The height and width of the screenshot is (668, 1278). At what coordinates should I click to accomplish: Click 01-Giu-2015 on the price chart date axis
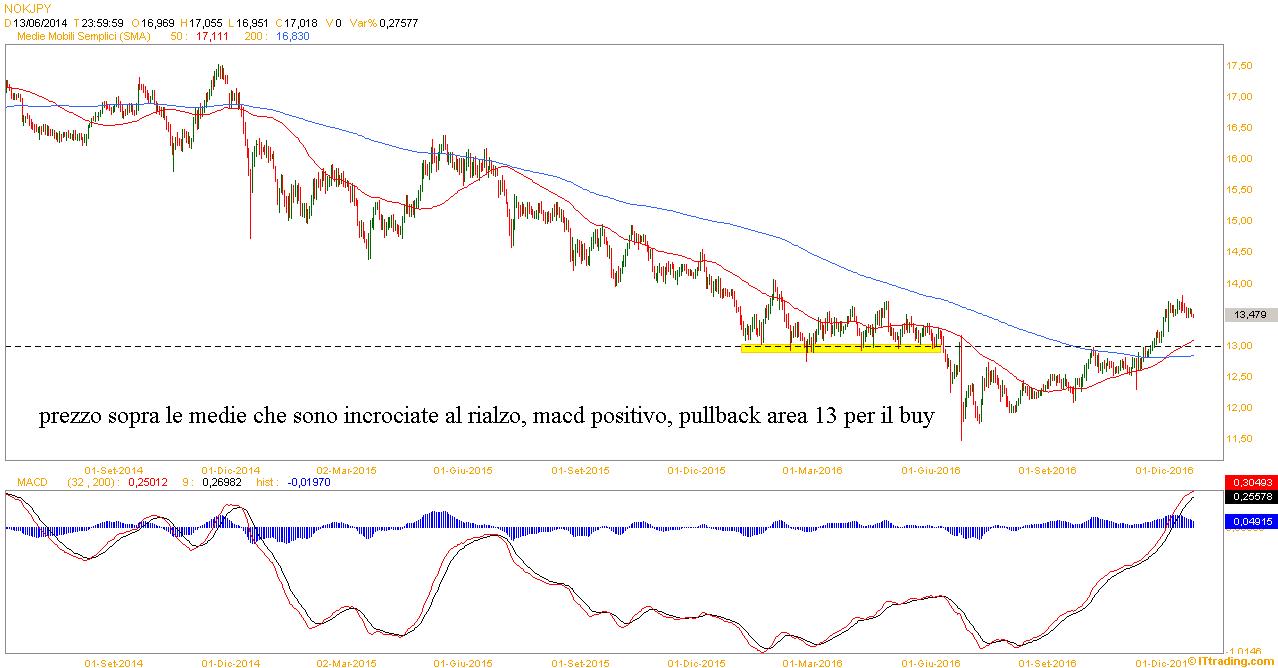[x=463, y=469]
